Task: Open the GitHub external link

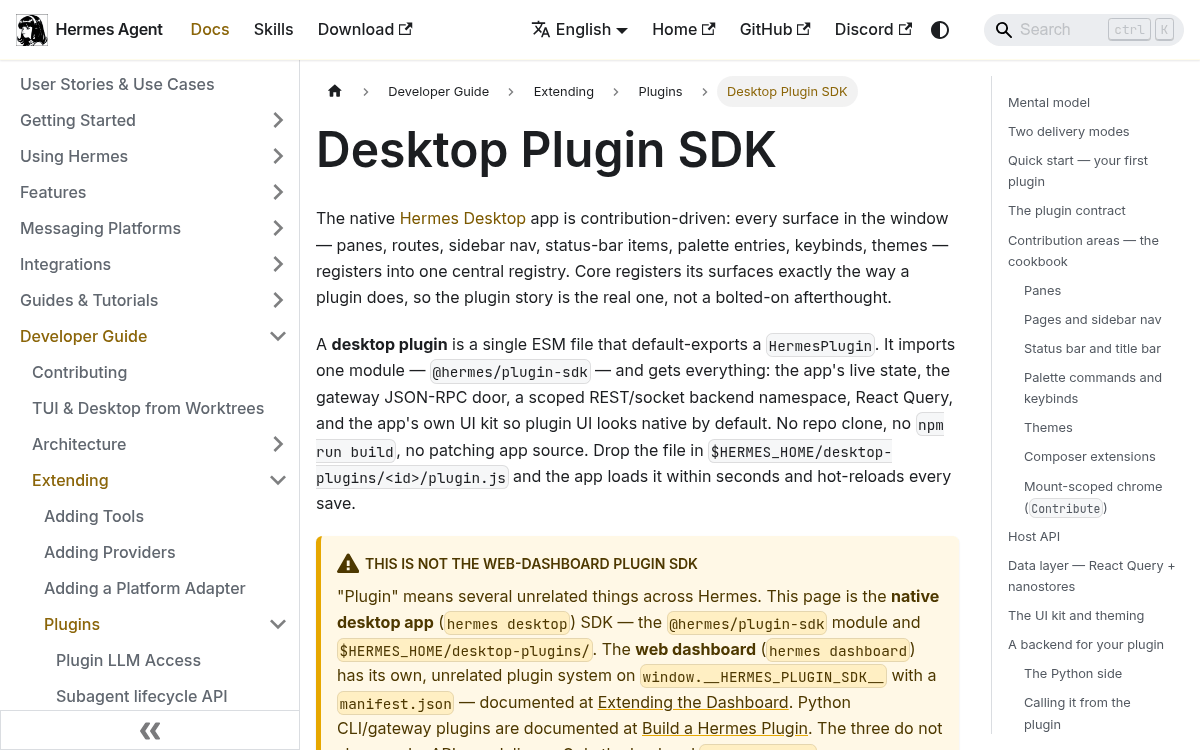Action: click(x=775, y=30)
